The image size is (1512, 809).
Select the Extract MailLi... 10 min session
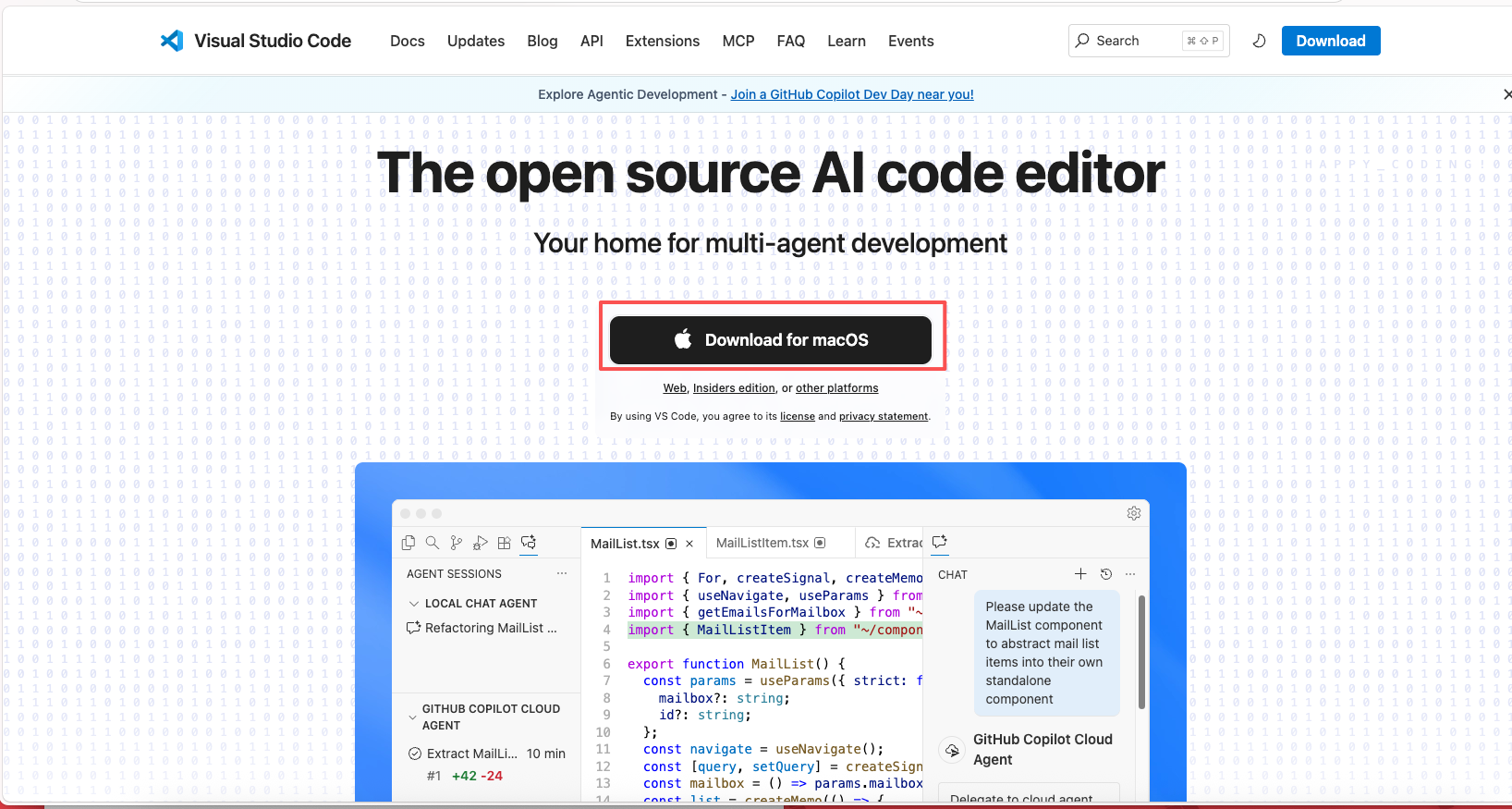point(487,754)
